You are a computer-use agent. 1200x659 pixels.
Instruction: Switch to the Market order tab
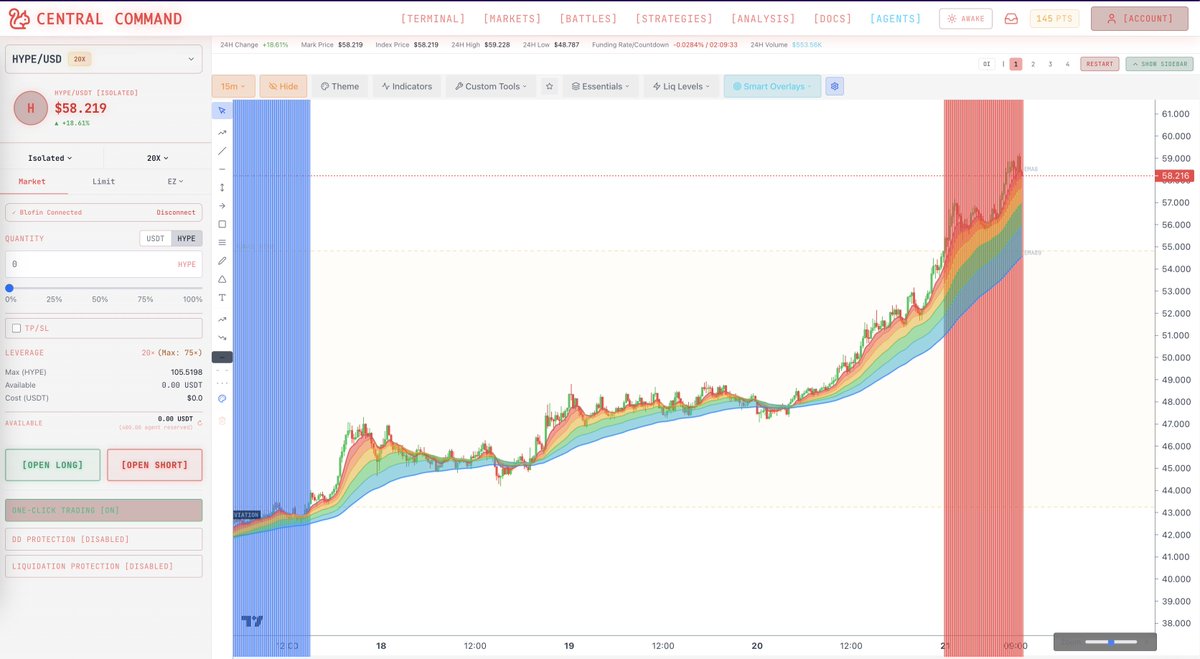tap(32, 181)
